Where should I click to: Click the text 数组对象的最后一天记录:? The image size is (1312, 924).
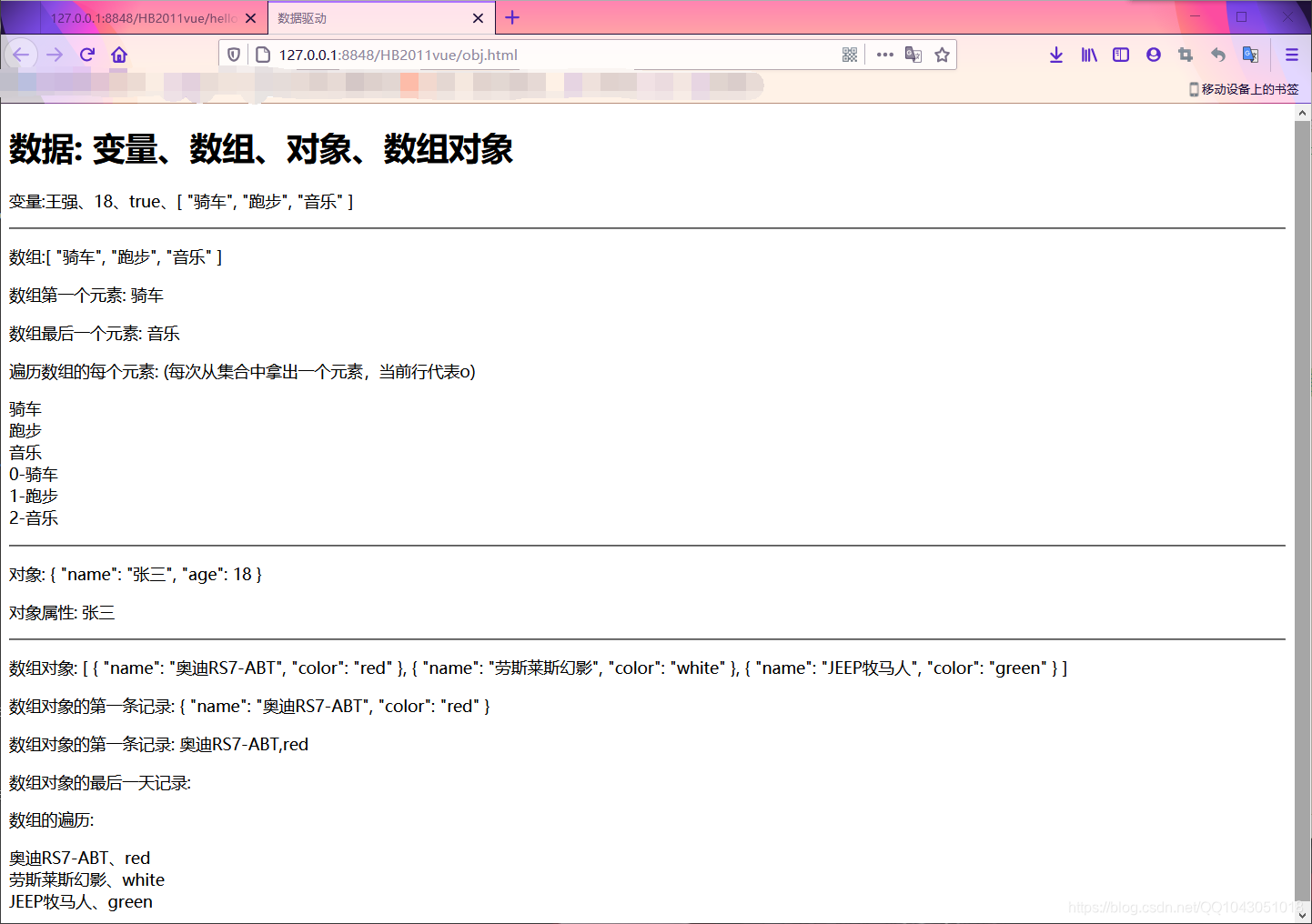click(x=100, y=783)
